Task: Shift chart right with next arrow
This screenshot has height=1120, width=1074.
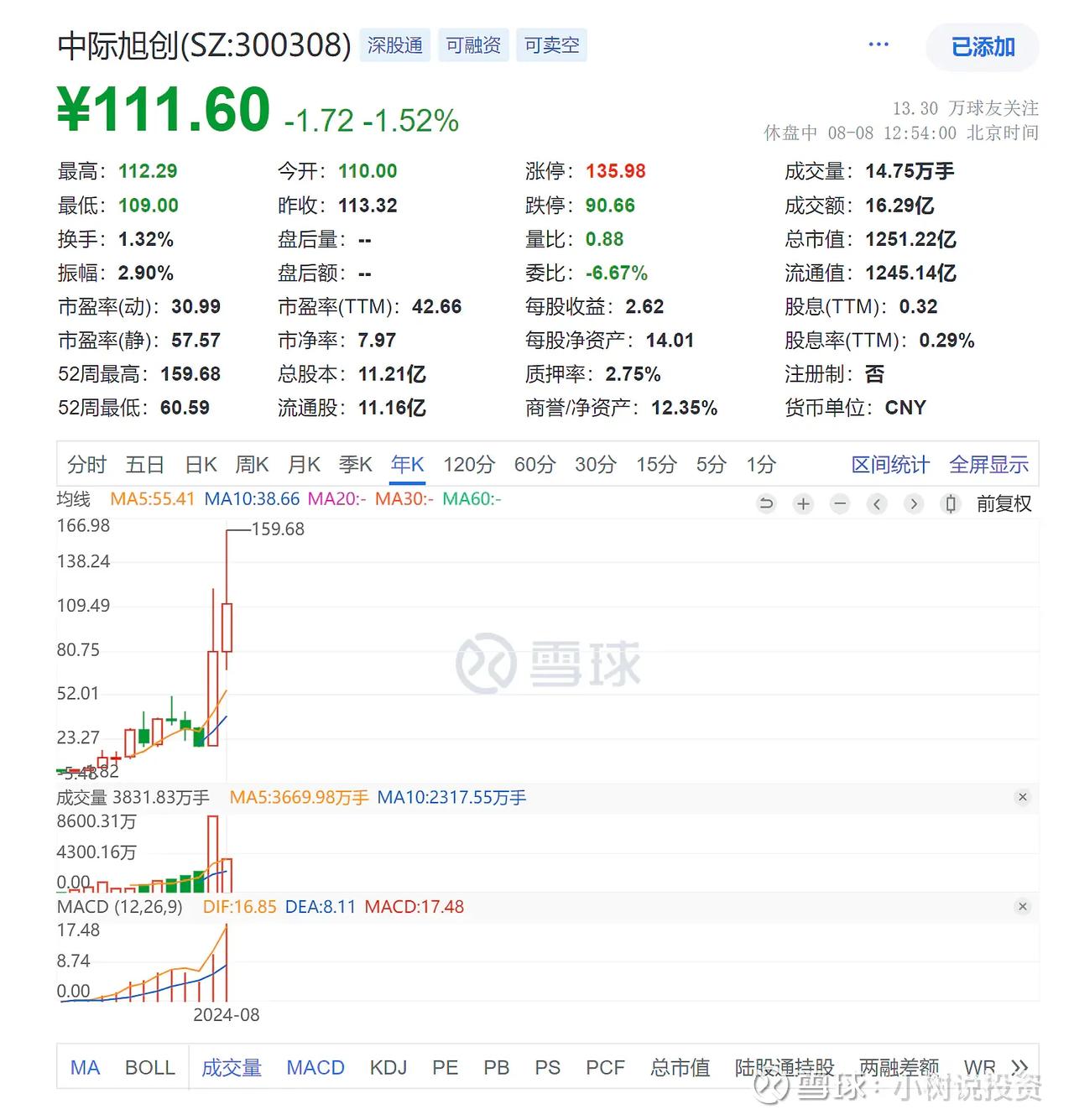Action: 914,503
